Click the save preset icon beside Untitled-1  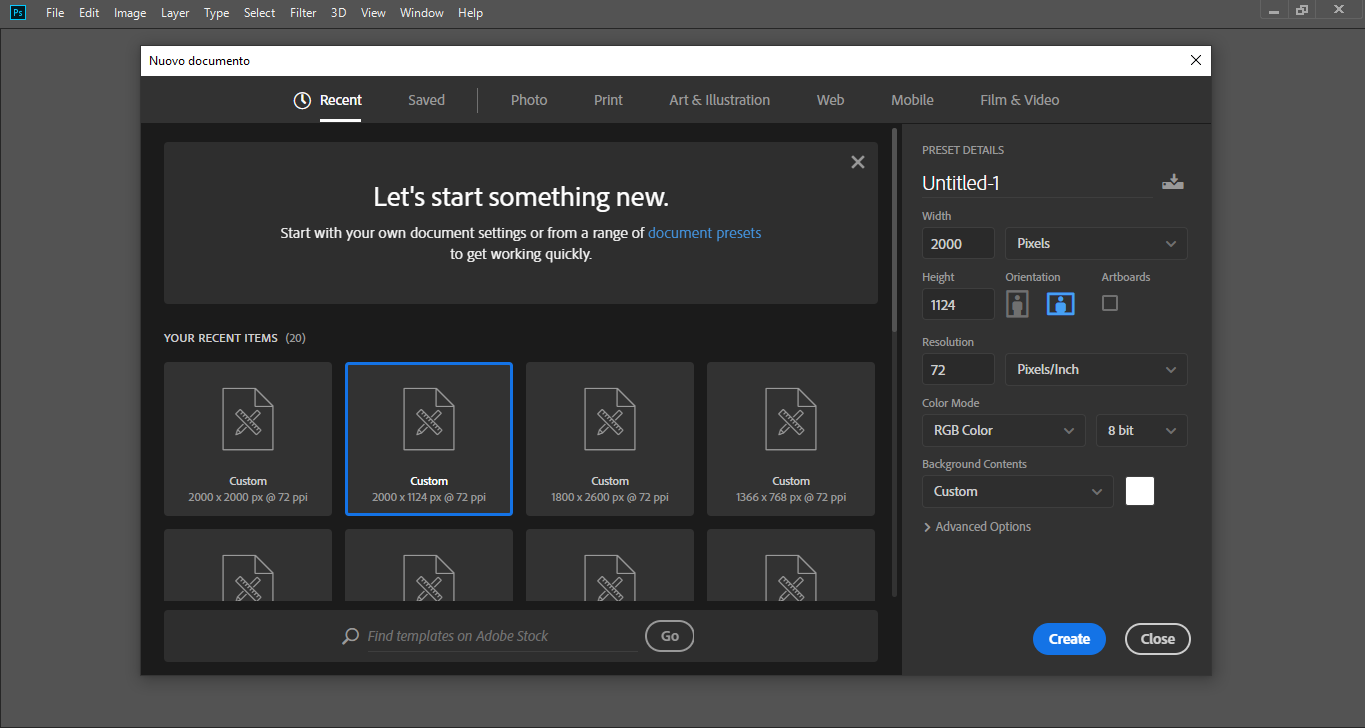(x=1173, y=182)
